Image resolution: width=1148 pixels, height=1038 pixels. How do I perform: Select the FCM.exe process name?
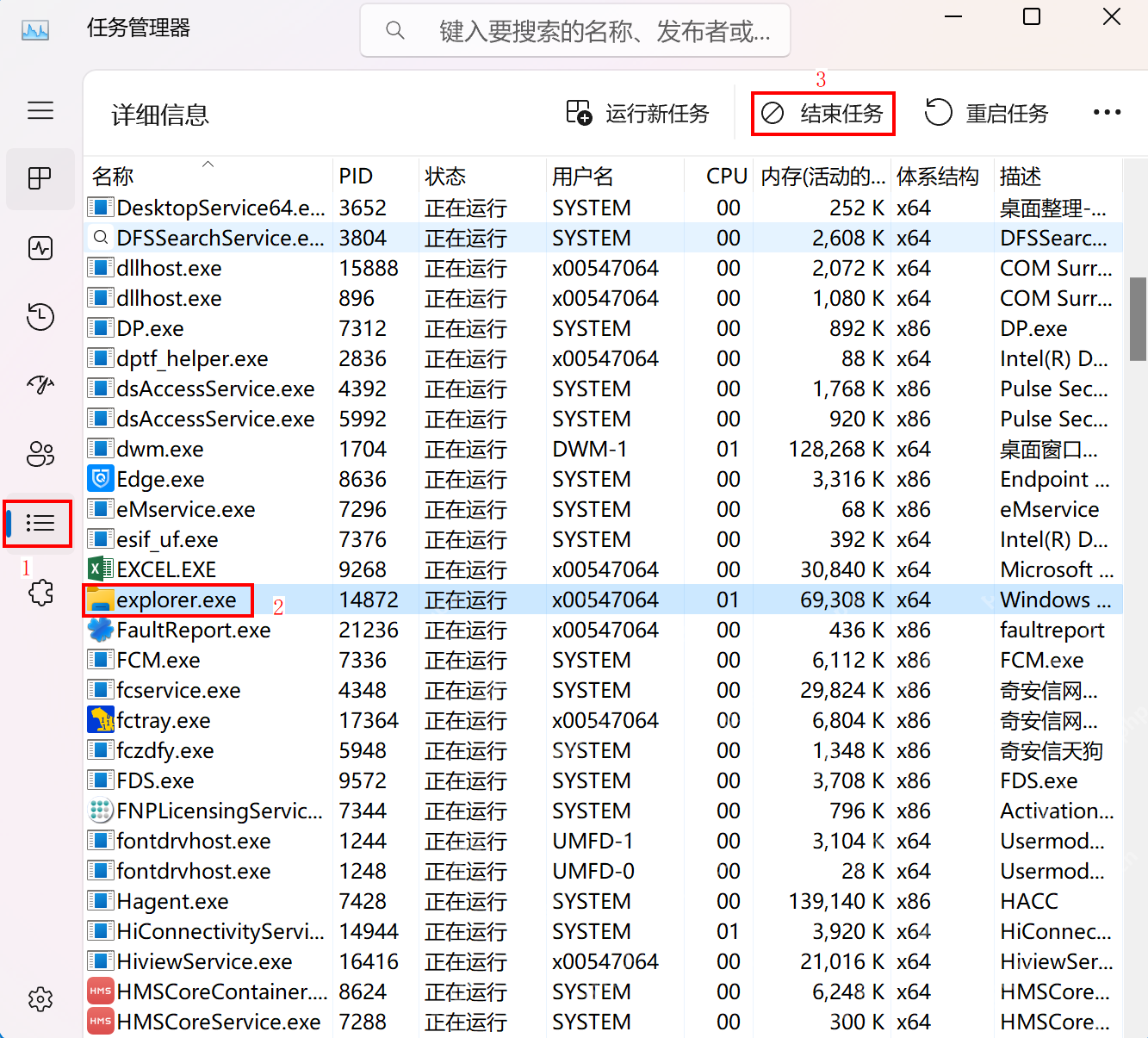(158, 660)
